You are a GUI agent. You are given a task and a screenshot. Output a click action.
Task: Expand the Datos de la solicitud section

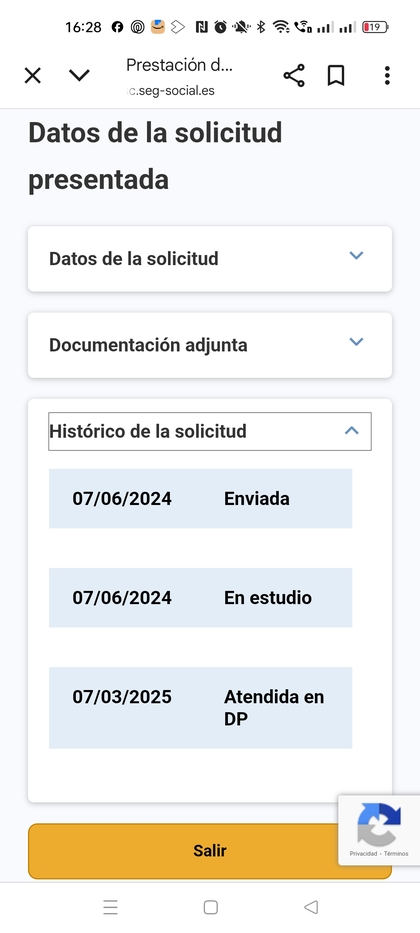[210, 259]
